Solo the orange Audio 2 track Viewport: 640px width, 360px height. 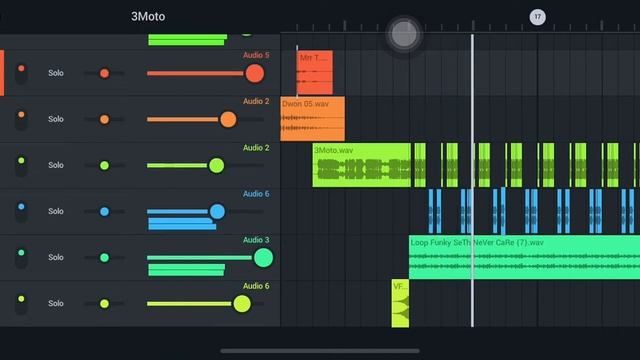coord(56,119)
